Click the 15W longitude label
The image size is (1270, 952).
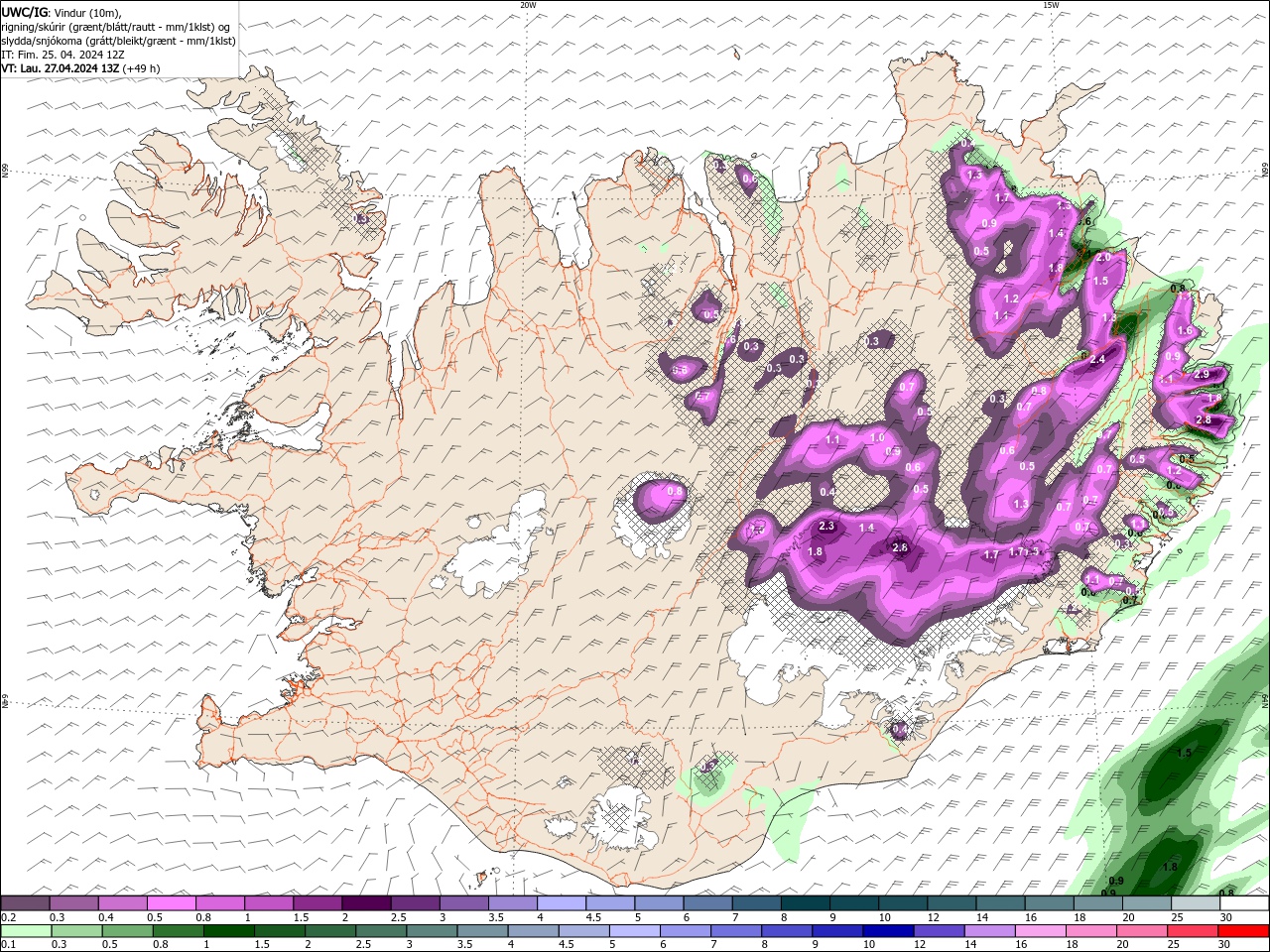click(x=1051, y=5)
